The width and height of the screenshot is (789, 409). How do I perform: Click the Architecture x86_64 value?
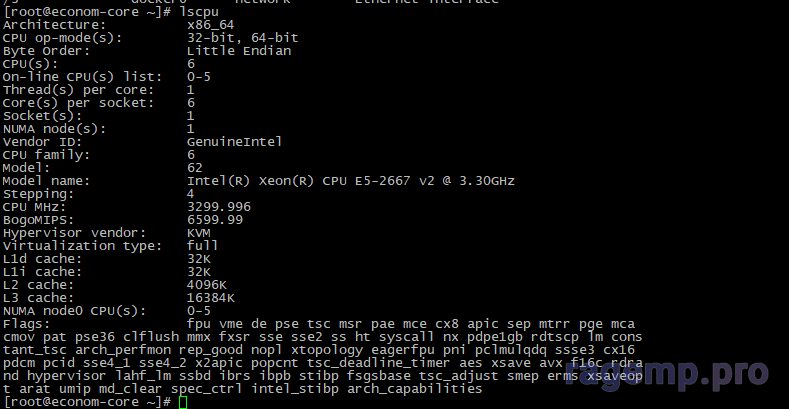210,25
